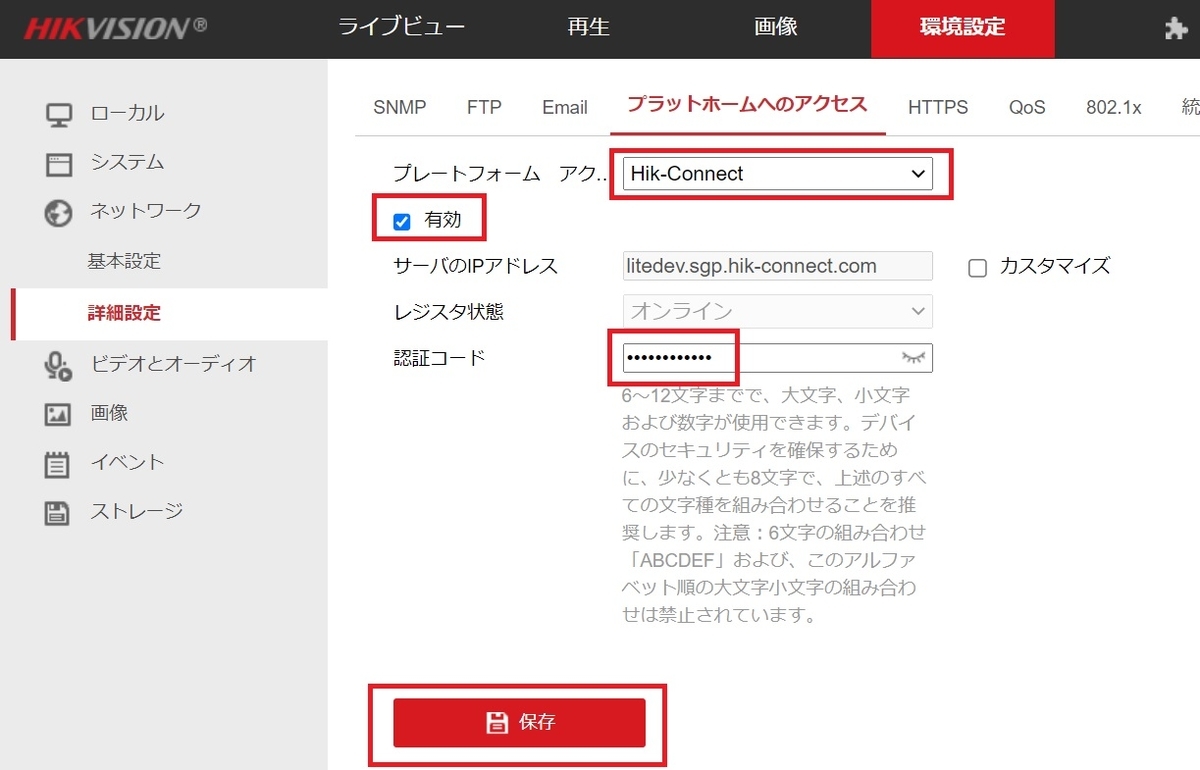Open the ライブビュー tab
Image resolution: width=1200 pixels, height=770 pixels.
[x=401, y=27]
